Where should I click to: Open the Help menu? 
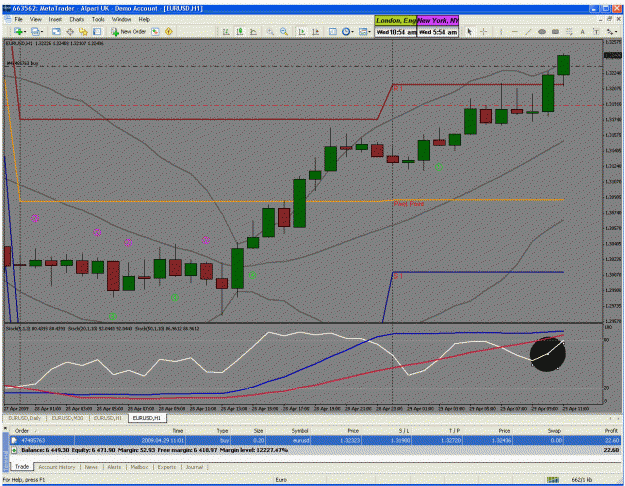144,19
